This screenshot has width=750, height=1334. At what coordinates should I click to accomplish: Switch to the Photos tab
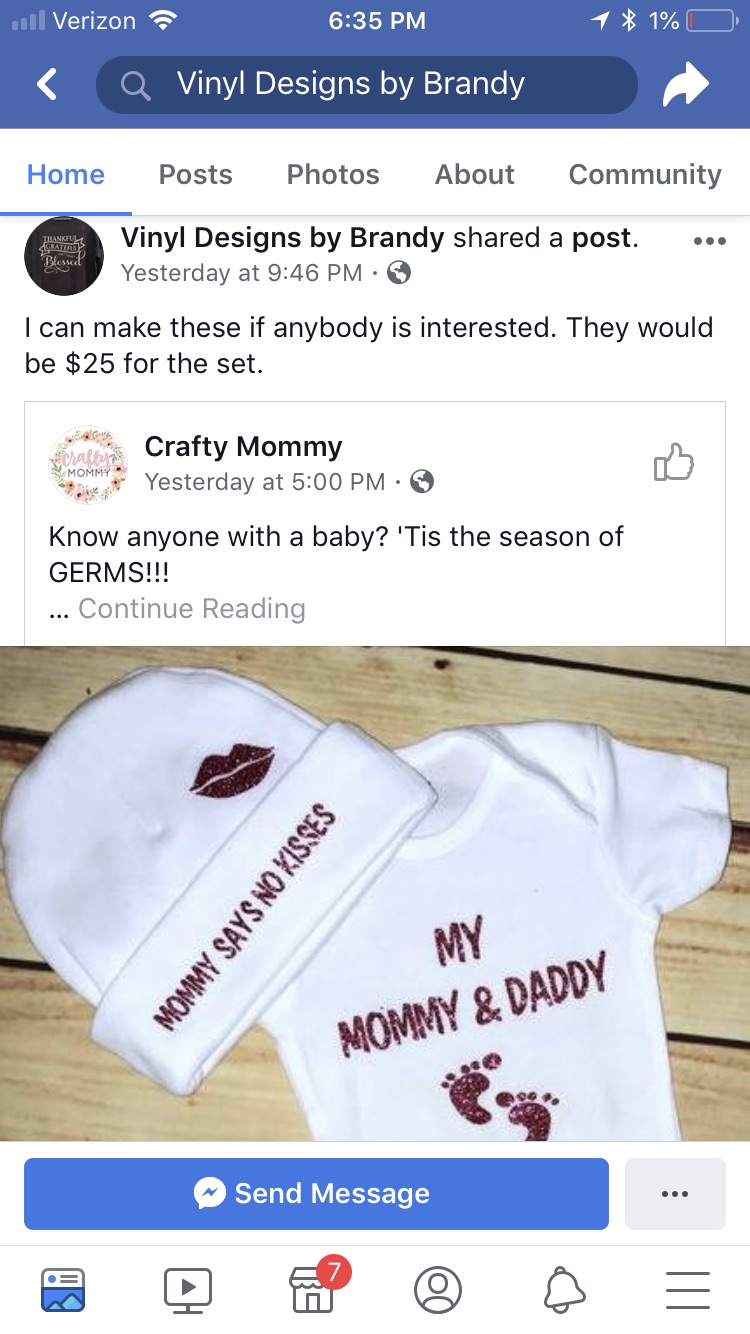(333, 174)
